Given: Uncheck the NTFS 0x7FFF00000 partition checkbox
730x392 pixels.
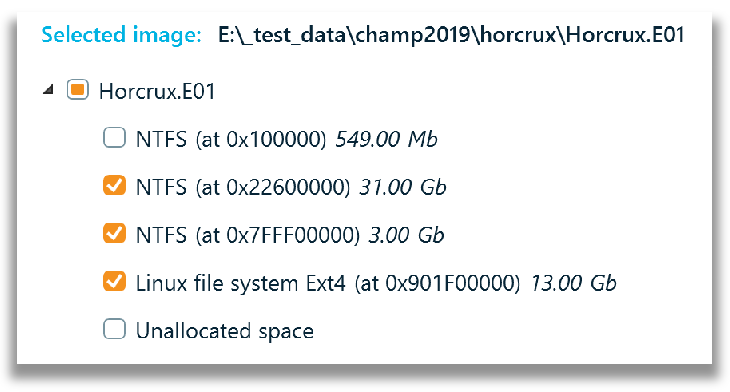Looking at the screenshot, I should tap(114, 233).
